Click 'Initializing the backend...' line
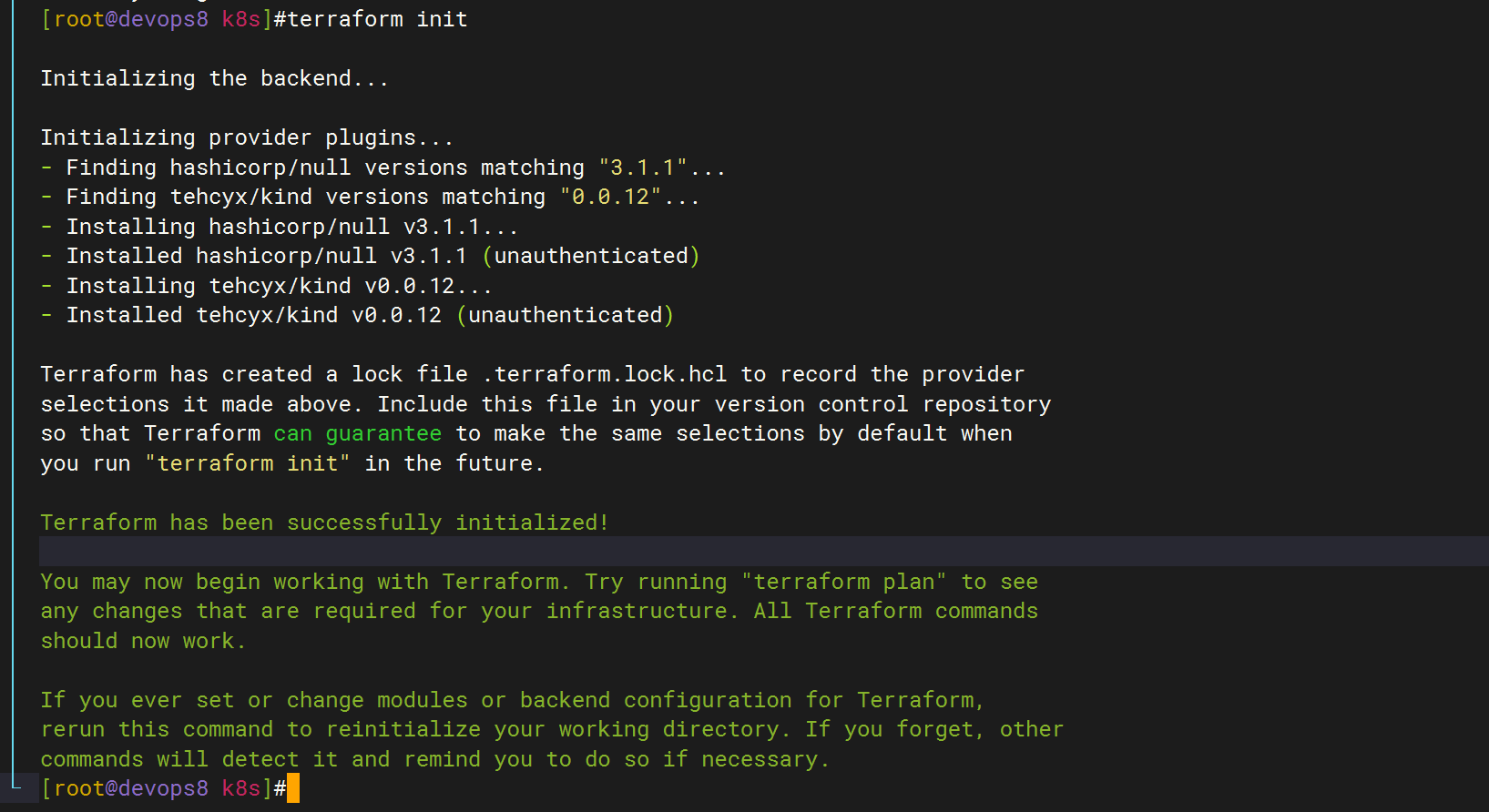This screenshot has height=812, width=1489. pyautogui.click(x=215, y=78)
